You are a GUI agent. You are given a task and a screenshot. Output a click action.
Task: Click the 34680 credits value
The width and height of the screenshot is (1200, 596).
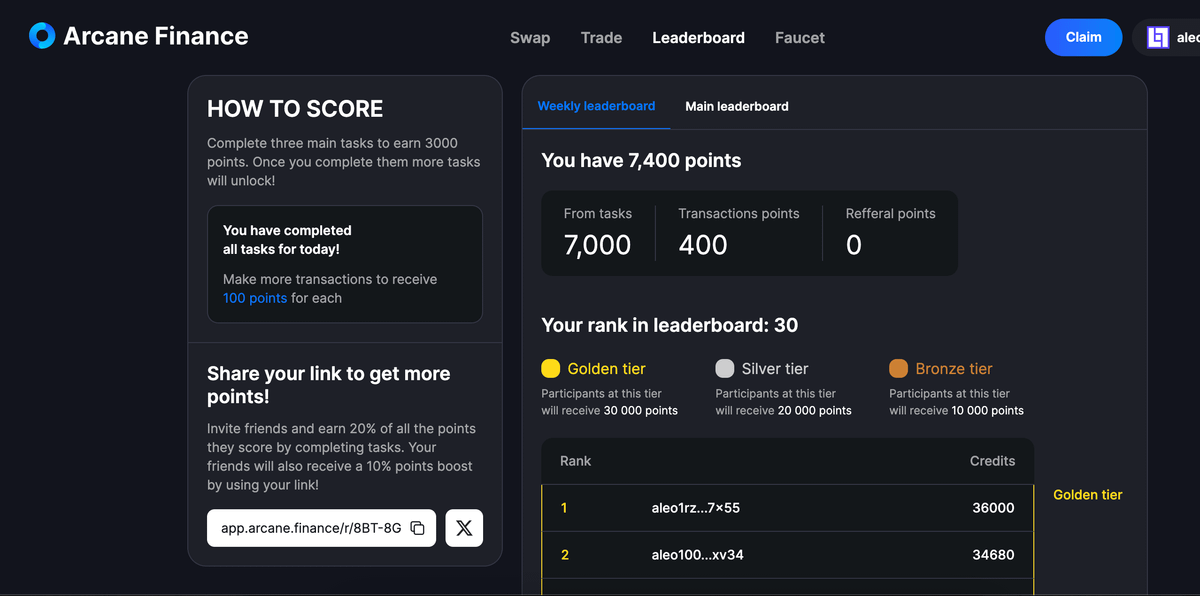point(993,554)
